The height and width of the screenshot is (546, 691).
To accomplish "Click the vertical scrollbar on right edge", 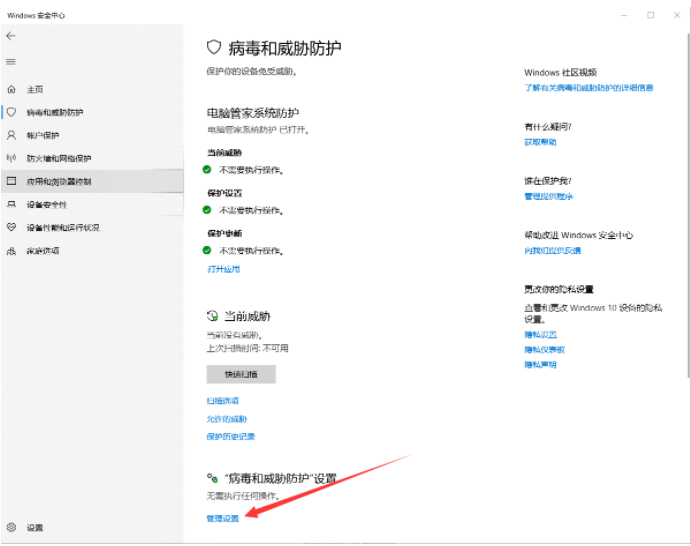I will point(689,205).
